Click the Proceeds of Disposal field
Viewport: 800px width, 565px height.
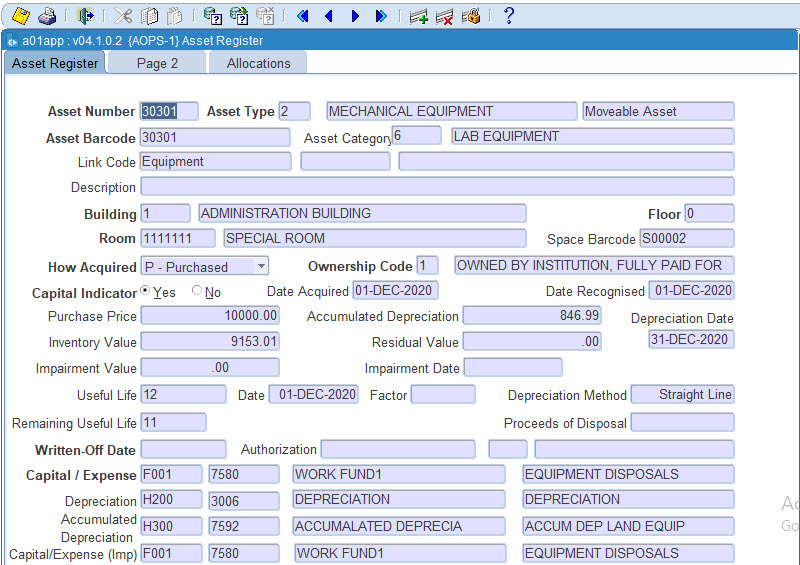click(x=682, y=423)
